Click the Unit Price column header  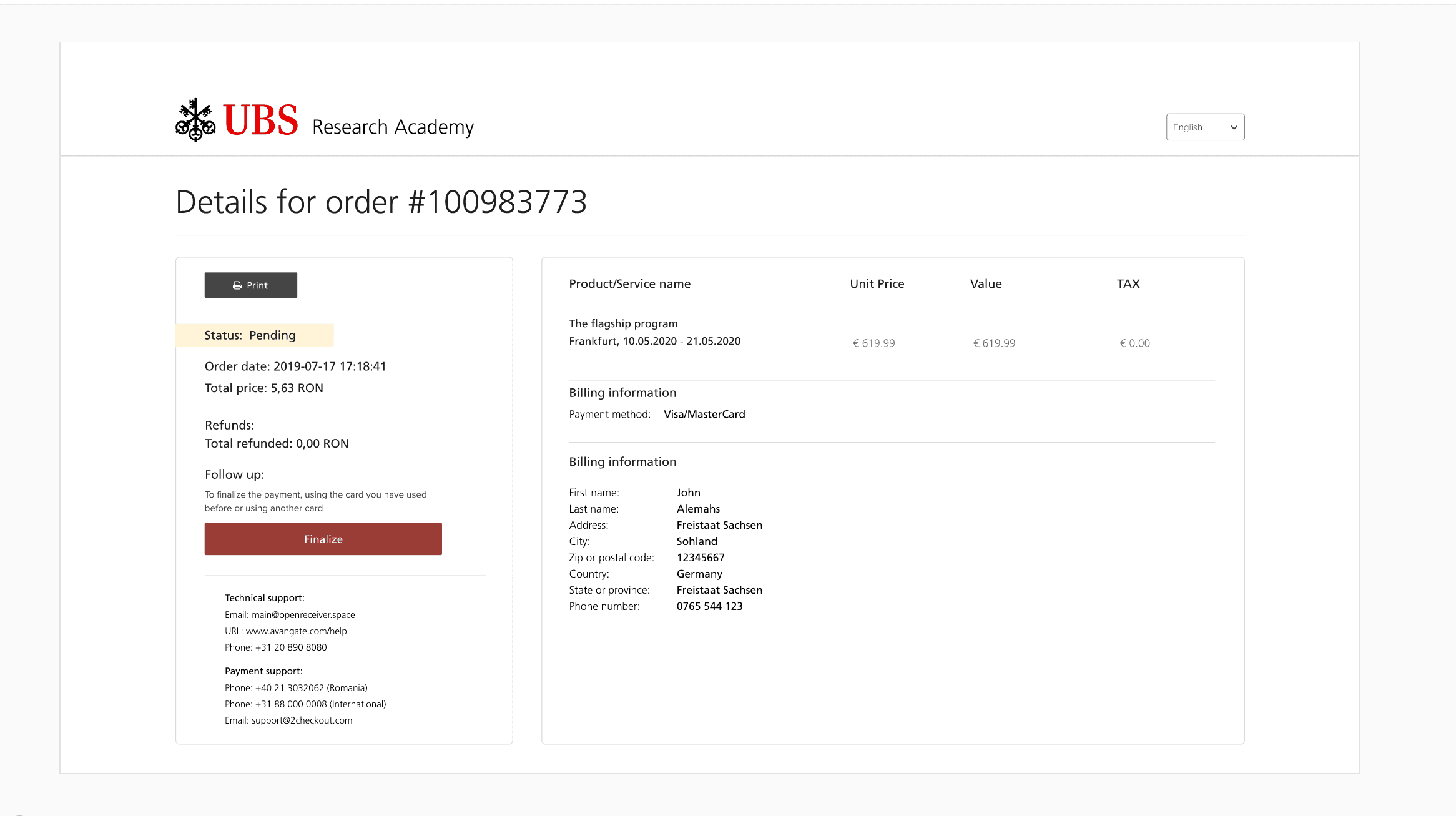[877, 284]
